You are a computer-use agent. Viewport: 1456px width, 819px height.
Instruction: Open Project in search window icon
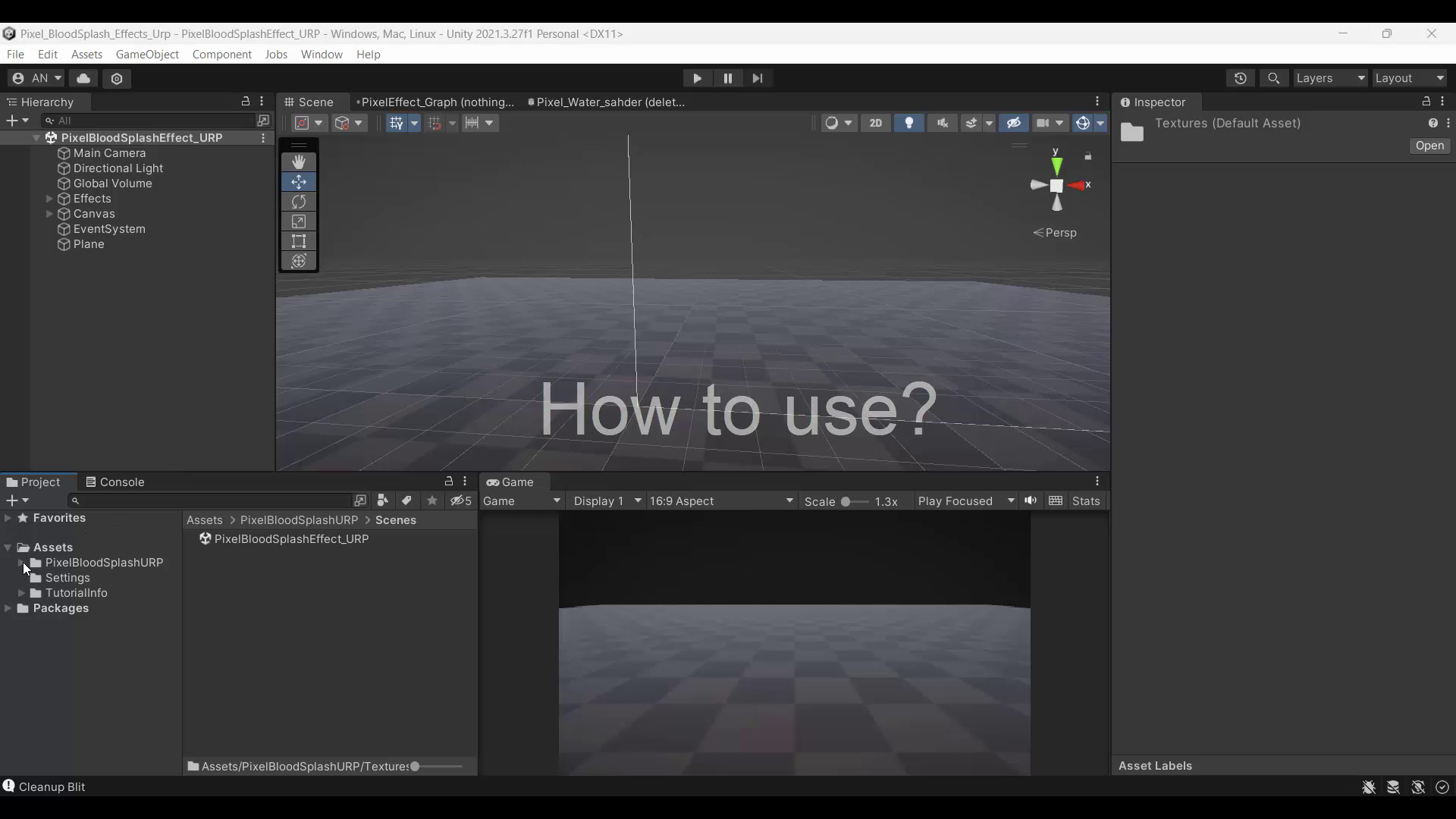tap(360, 500)
